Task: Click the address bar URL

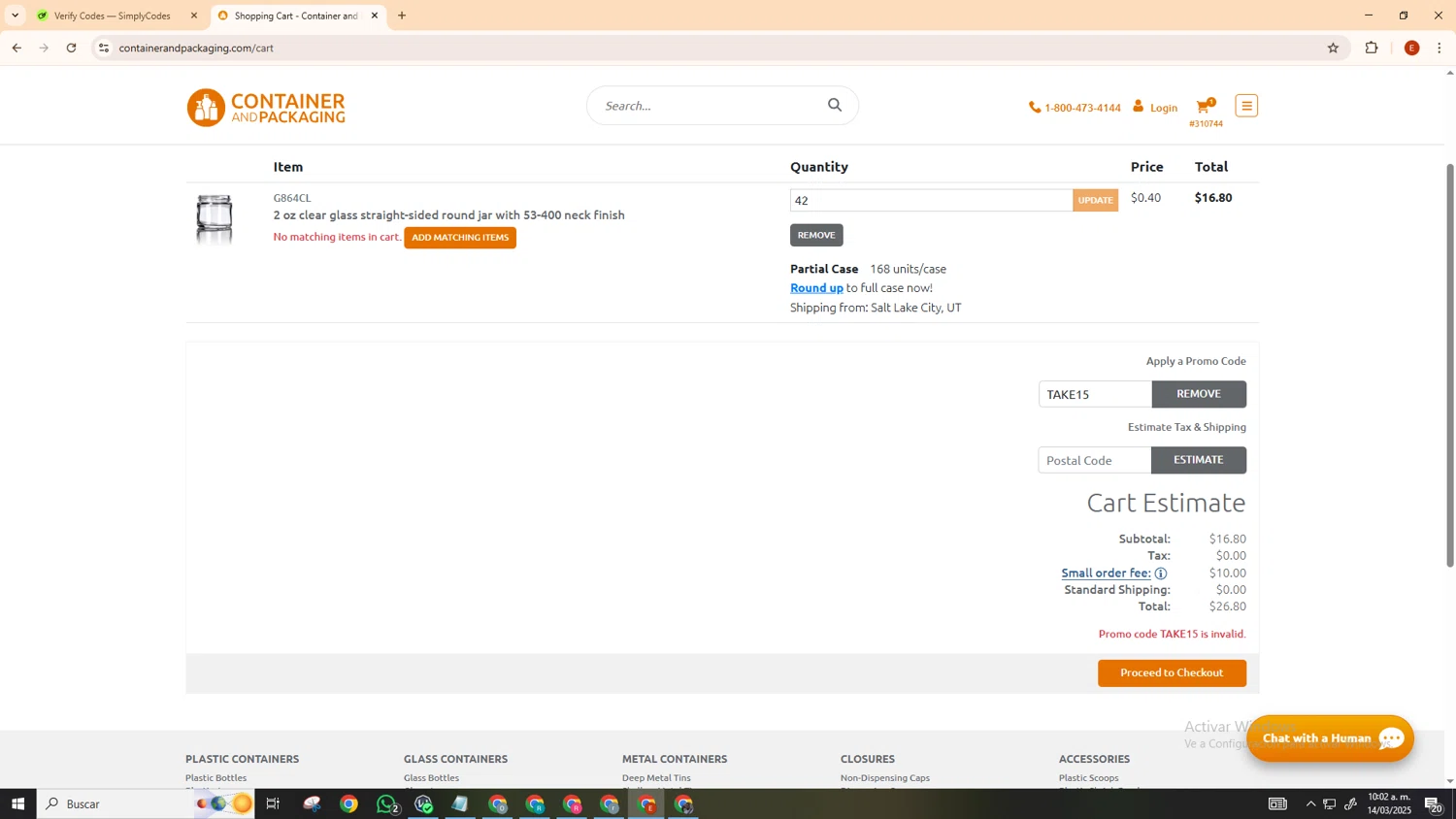Action: pyautogui.click(x=196, y=48)
